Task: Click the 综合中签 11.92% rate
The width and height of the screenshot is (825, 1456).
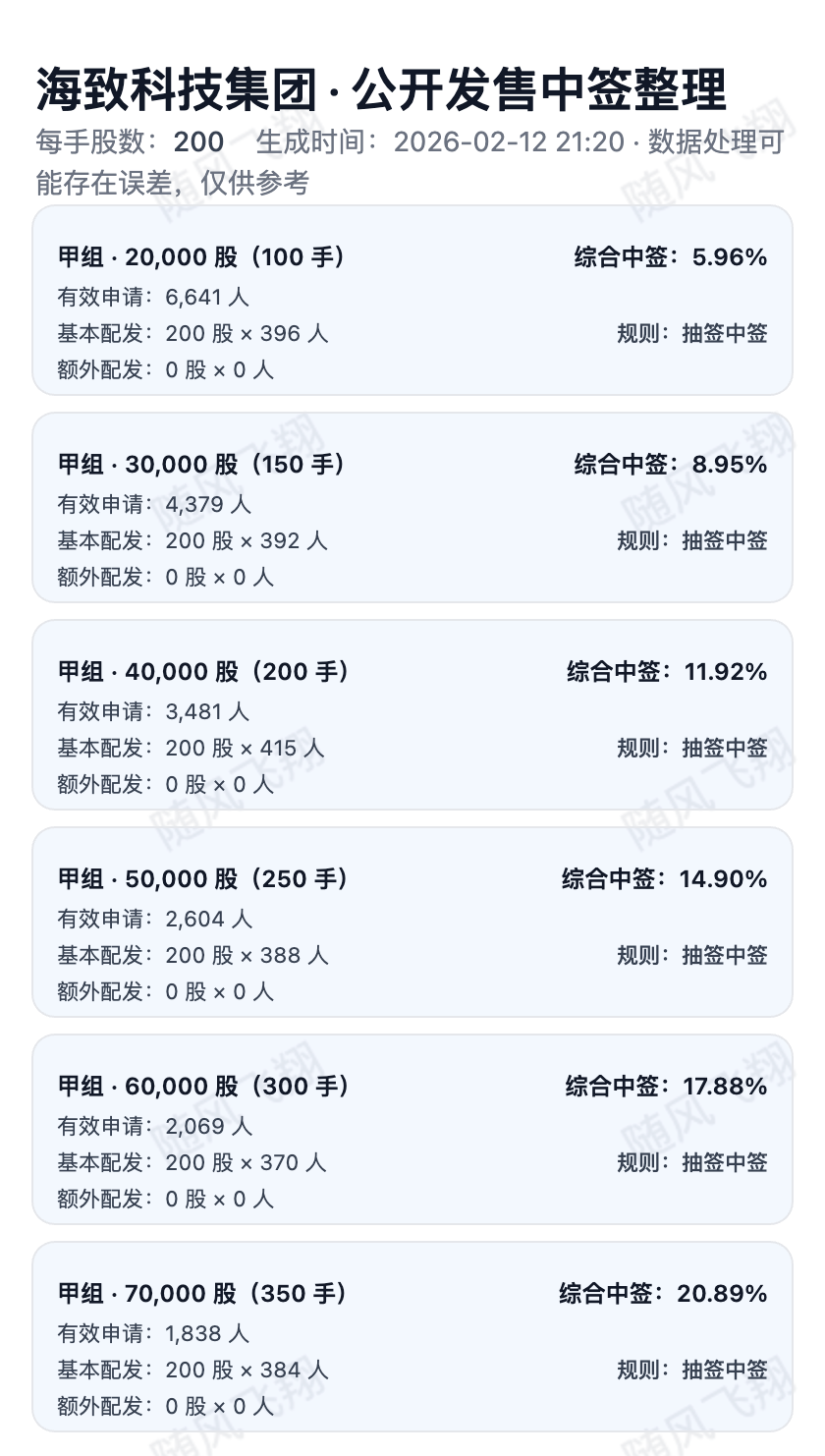Action: tap(666, 672)
